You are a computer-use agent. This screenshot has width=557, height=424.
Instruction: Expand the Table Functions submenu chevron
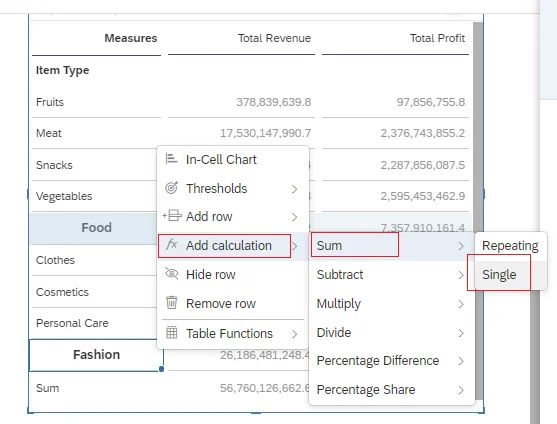click(x=294, y=334)
